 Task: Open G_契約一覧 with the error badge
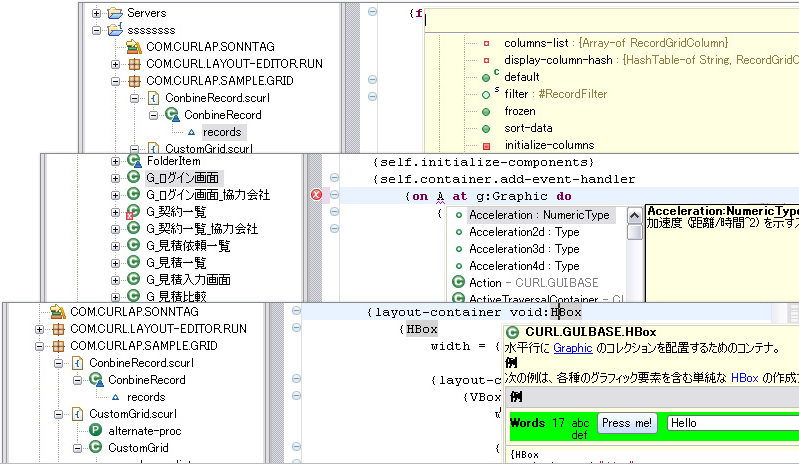pyautogui.click(x=175, y=211)
